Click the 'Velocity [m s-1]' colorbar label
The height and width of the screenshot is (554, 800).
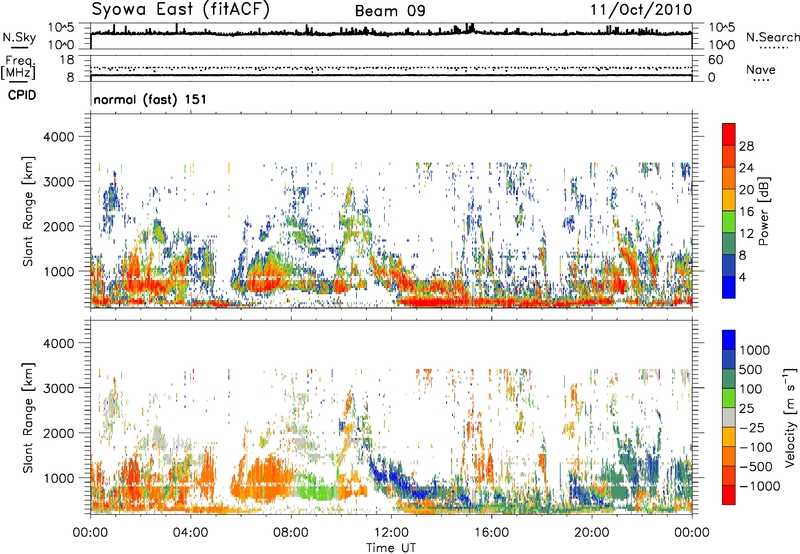[x=790, y=417]
